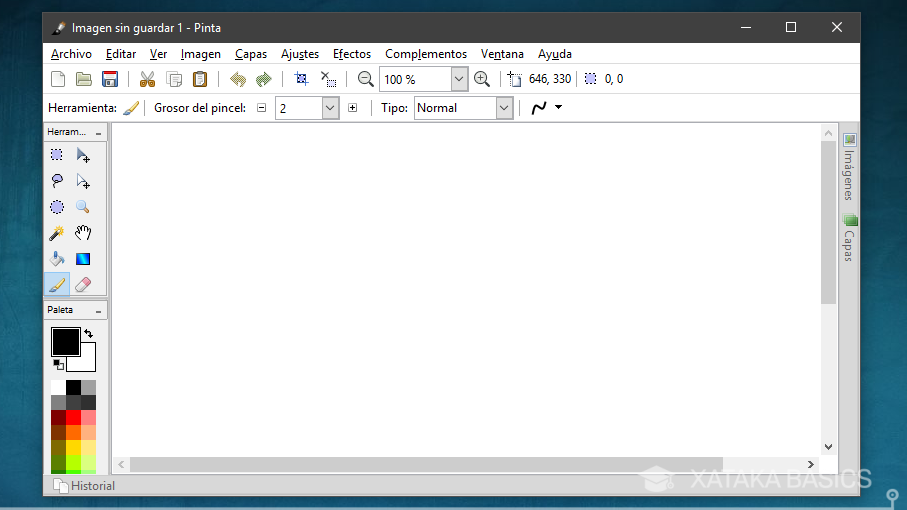Open the Ventana menu
The image size is (907, 510).
click(x=502, y=54)
